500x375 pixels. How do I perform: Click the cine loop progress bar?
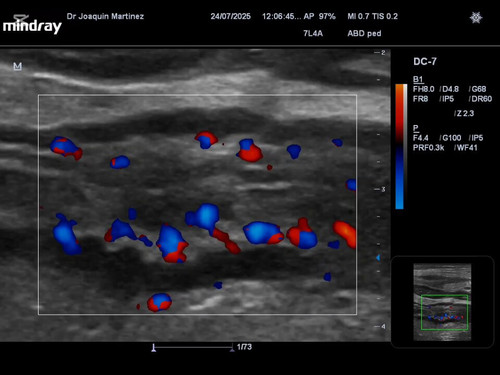pos(193,347)
